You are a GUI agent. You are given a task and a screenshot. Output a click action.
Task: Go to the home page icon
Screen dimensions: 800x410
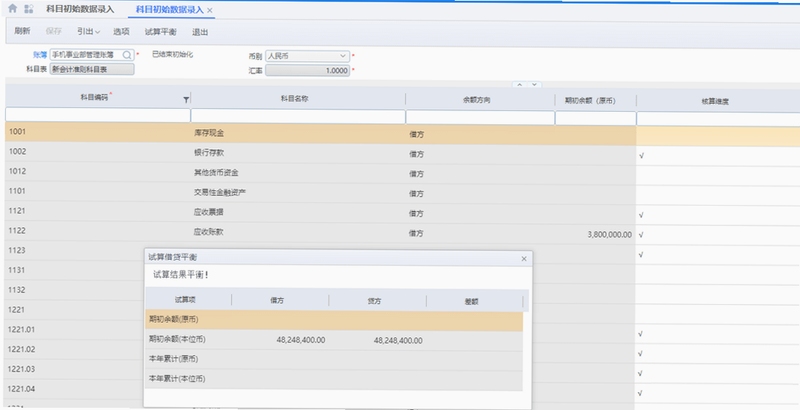(13, 8)
